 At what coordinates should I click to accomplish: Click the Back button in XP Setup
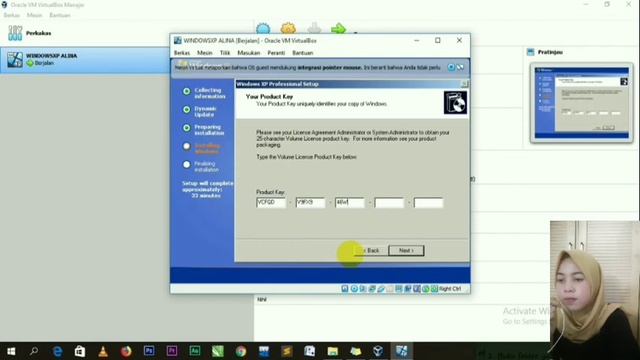371,251
